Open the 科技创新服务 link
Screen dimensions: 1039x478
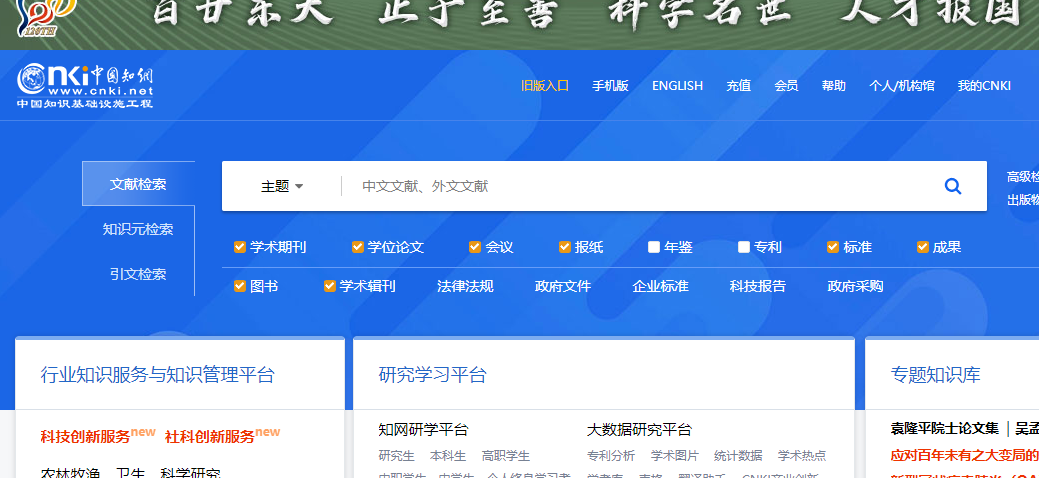coord(85,437)
